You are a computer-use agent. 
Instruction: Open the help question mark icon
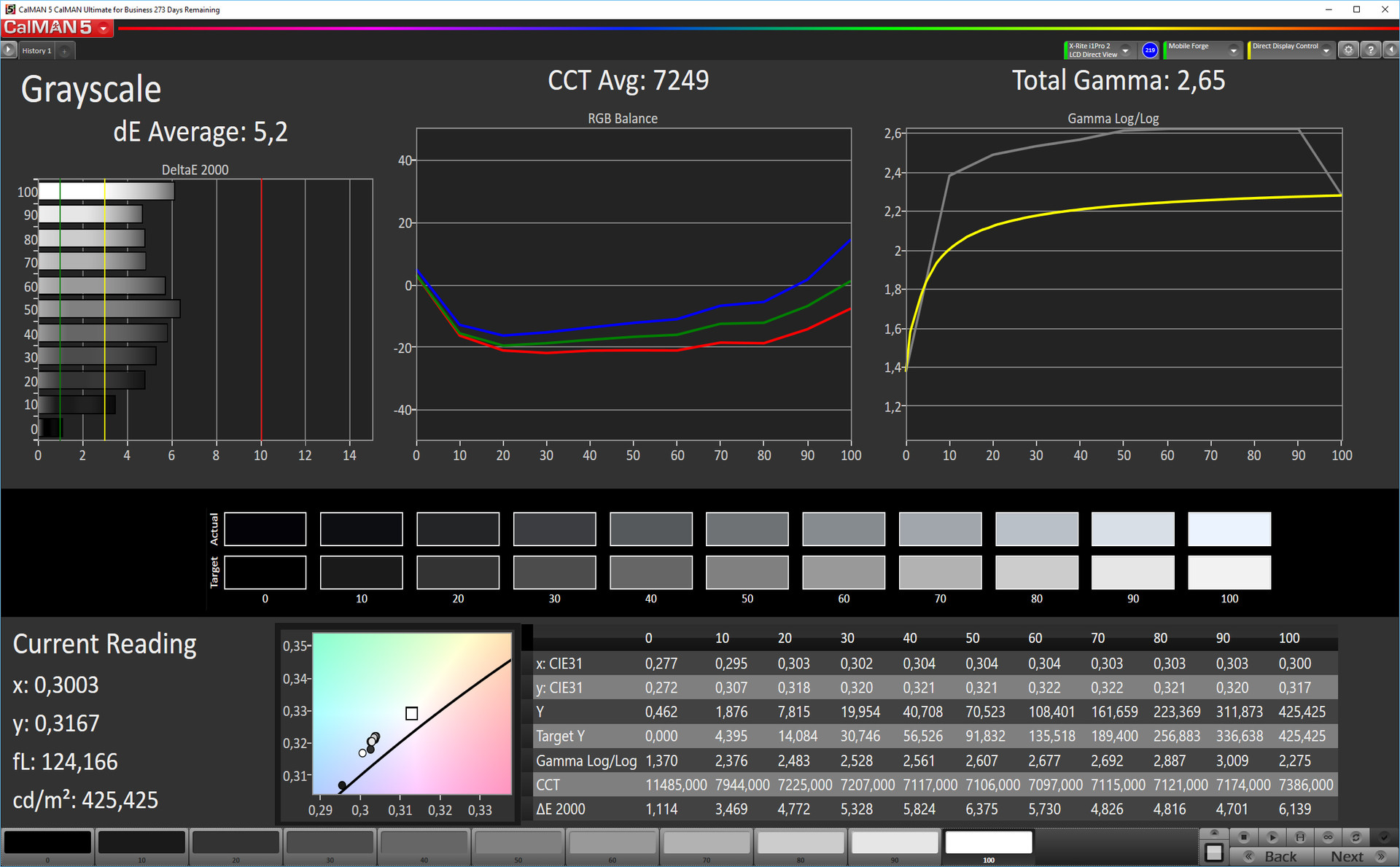click(1371, 50)
